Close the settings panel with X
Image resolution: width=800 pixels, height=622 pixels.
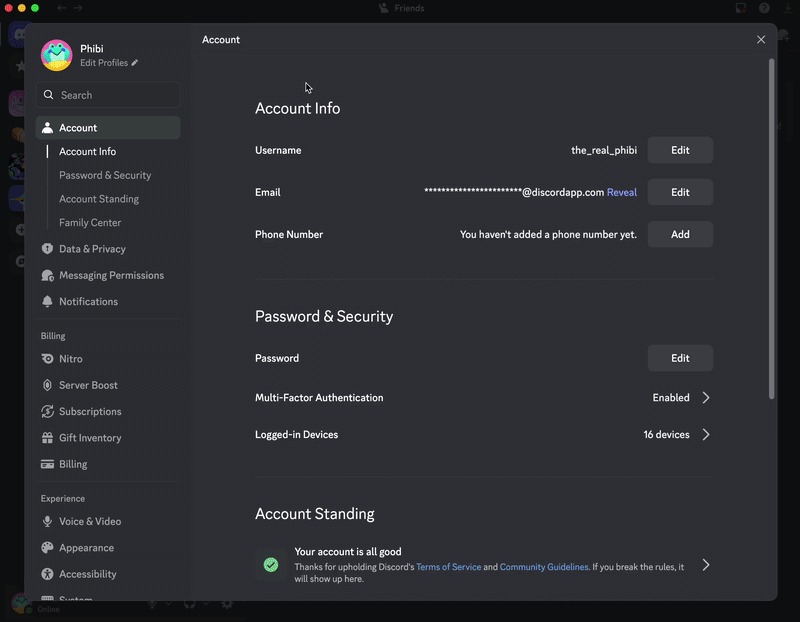coord(761,39)
